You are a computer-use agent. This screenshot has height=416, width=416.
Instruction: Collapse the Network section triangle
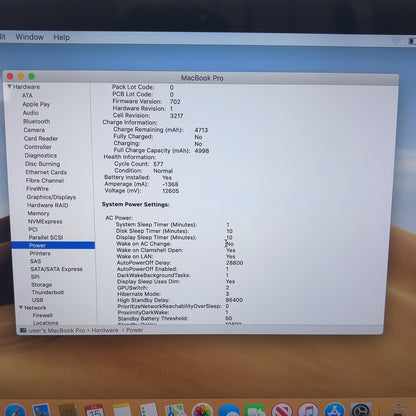click(x=21, y=307)
